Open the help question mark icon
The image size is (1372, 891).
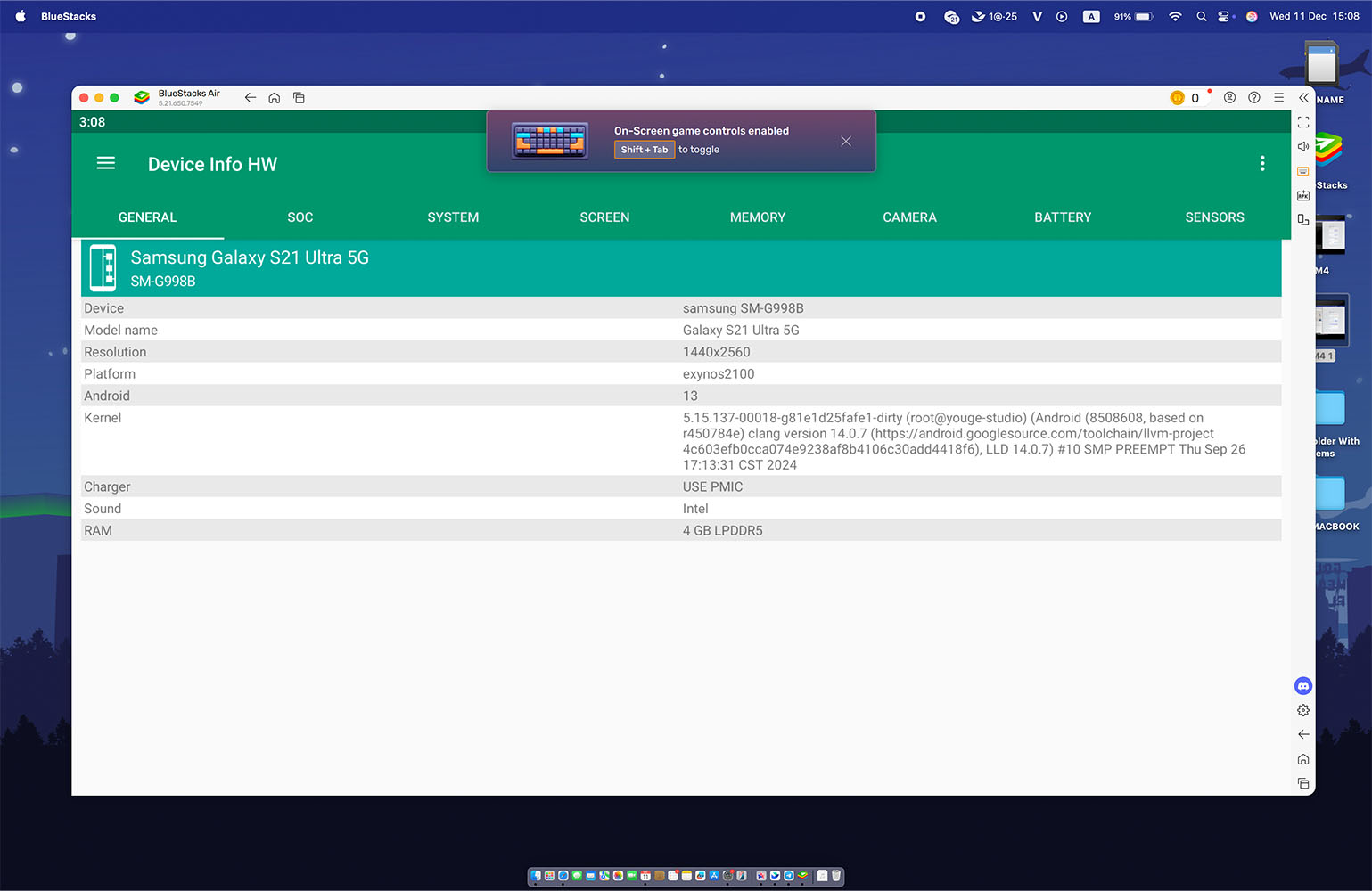point(1254,98)
